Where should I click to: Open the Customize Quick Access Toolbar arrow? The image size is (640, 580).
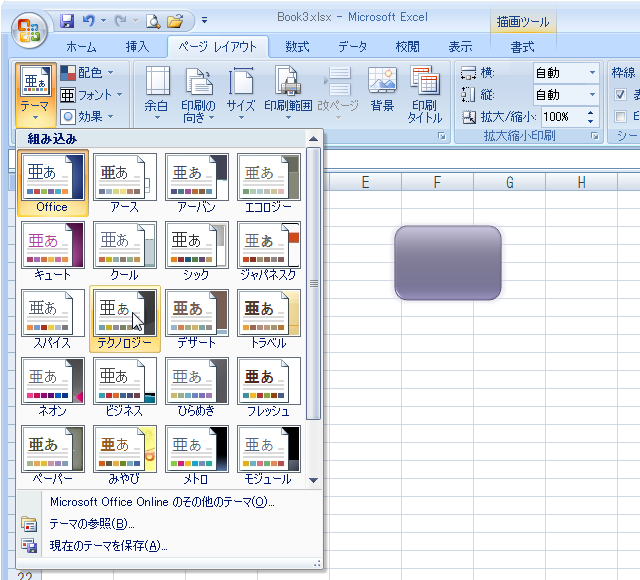point(204,20)
